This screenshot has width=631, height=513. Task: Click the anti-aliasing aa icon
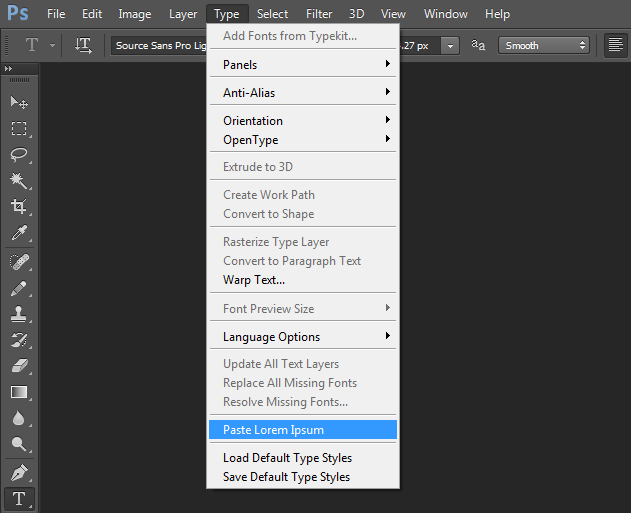(478, 45)
